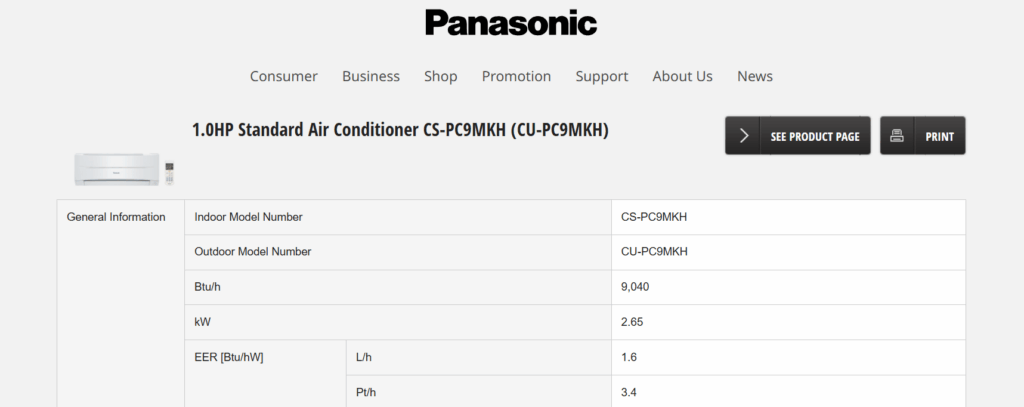The height and width of the screenshot is (407, 1024).
Task: Click the Indoor Model Number row label
Action: click(248, 217)
